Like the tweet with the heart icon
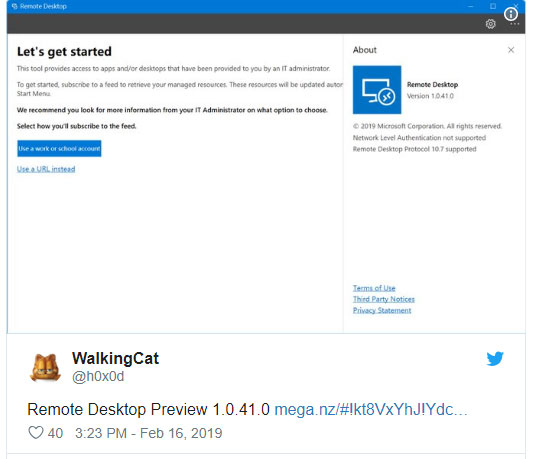 tap(36, 433)
